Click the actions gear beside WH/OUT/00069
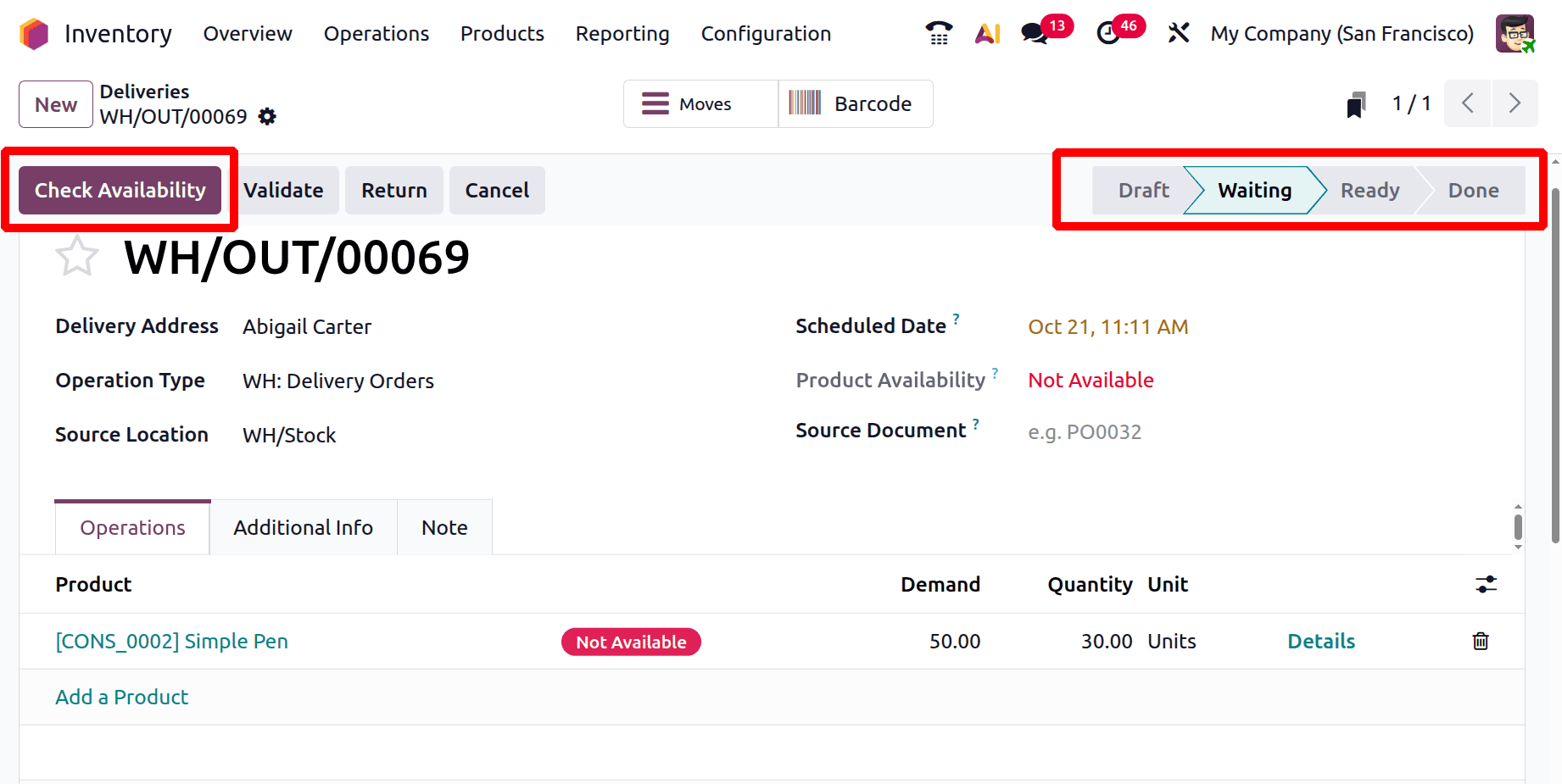This screenshot has width=1562, height=784. click(x=267, y=117)
